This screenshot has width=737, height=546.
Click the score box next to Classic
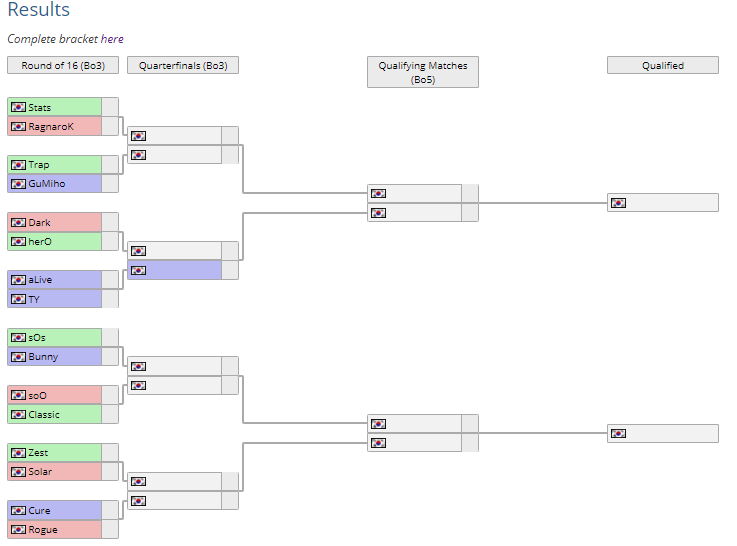(110, 414)
